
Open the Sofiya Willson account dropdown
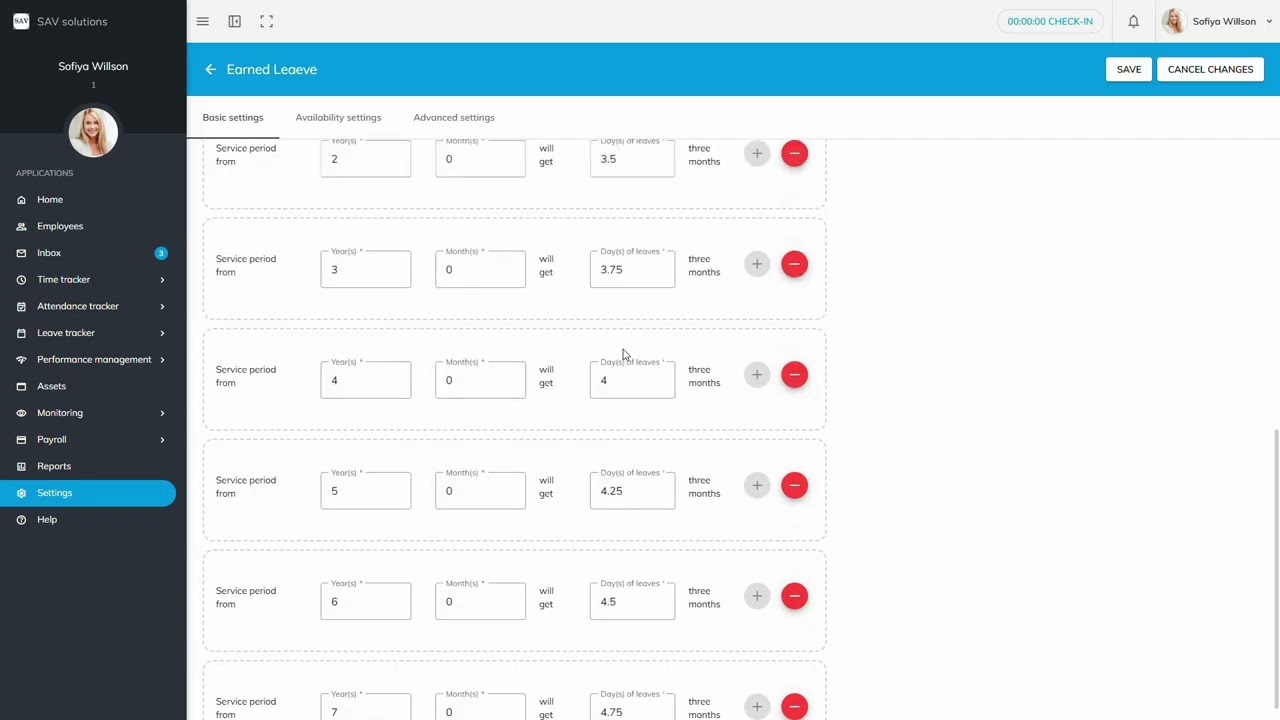(1217, 21)
